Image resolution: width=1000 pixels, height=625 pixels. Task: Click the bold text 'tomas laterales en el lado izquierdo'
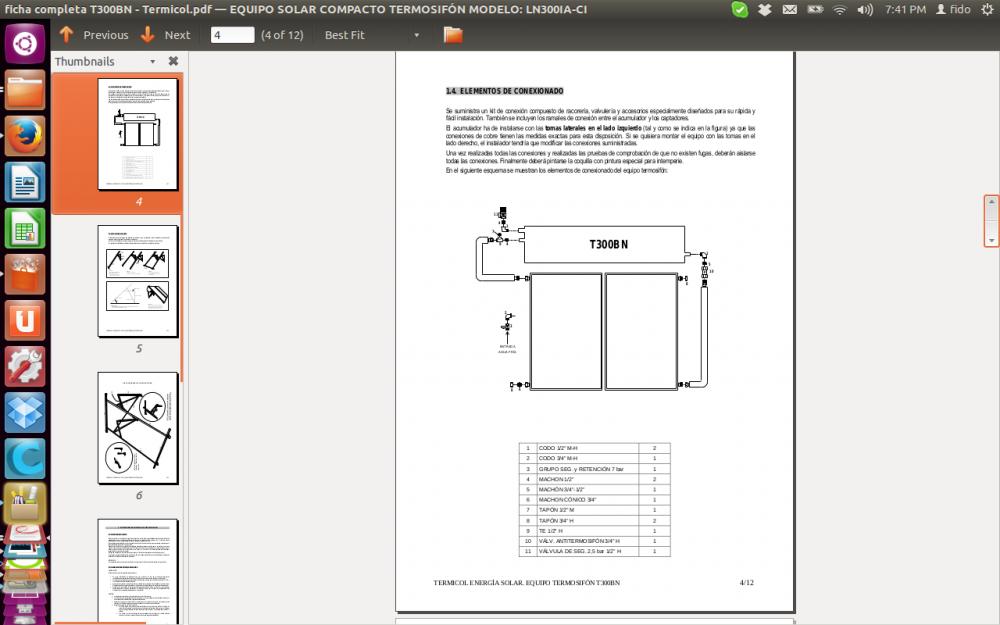593,128
